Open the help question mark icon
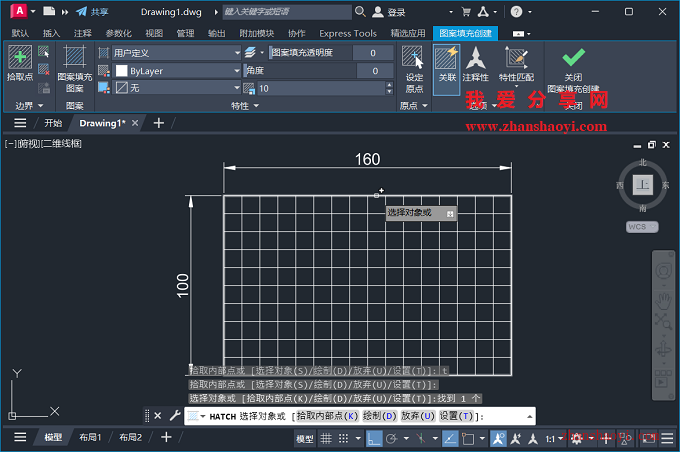 (516, 12)
